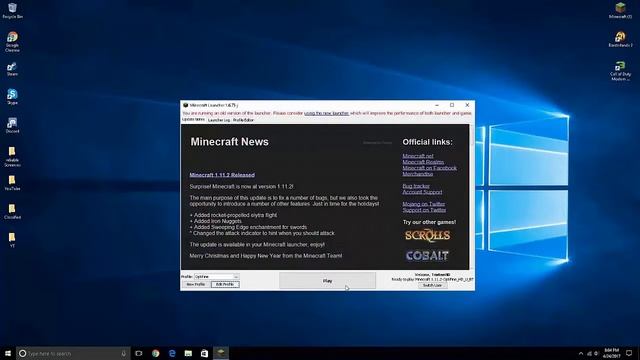Open the Google Chrome desktop icon
This screenshot has height=360, width=640.
[x=12, y=42]
